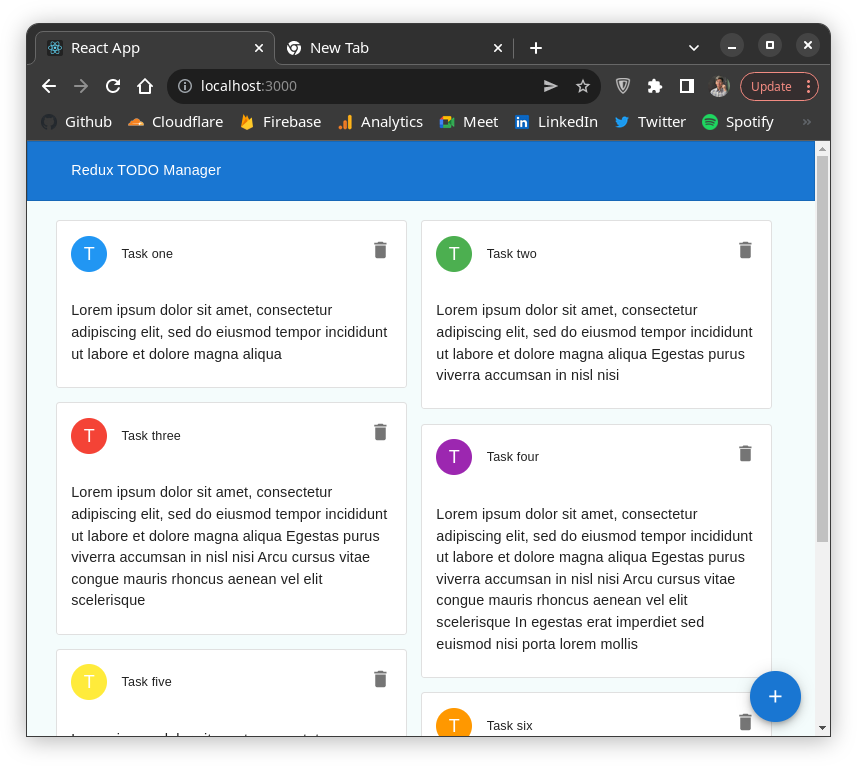
Task: Select the 'Task one' title text
Action: (147, 254)
